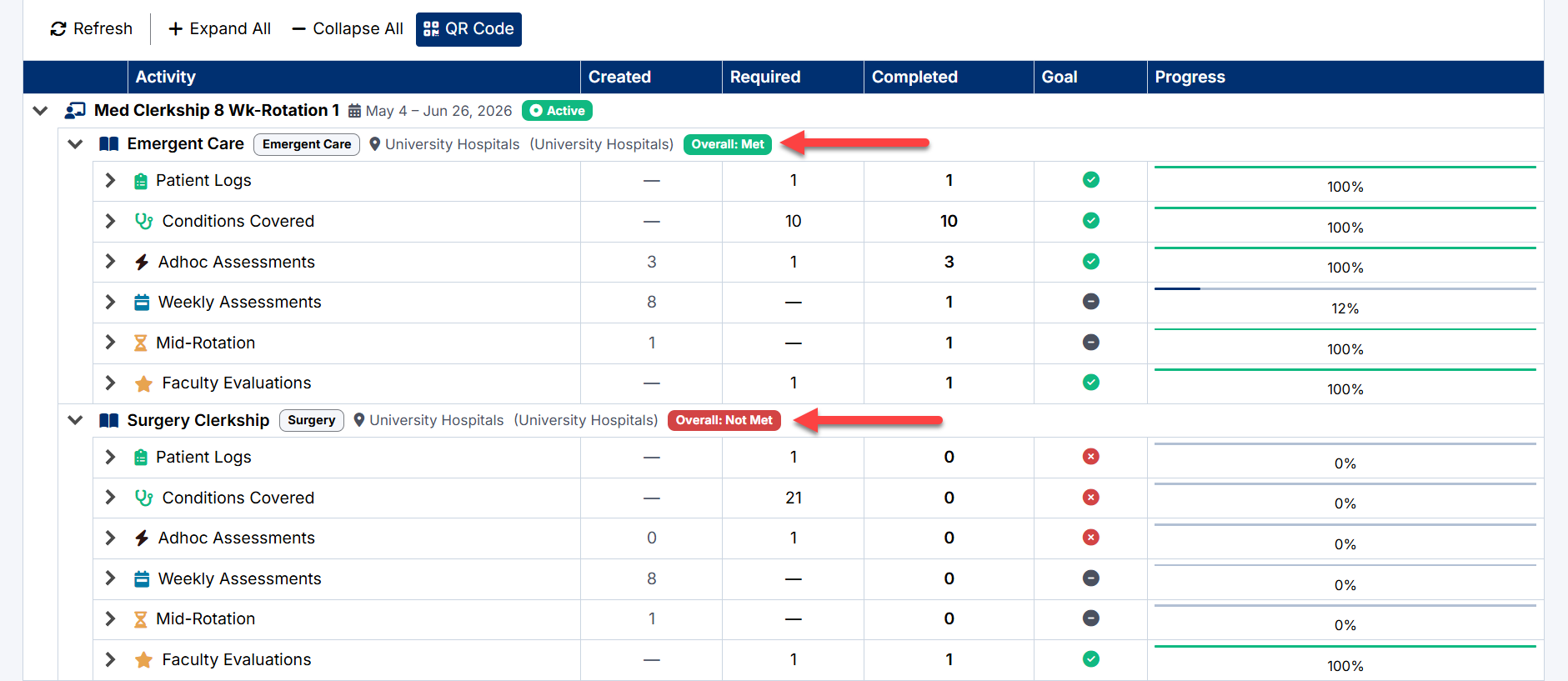Click the Progress column header
The image size is (1568, 681).
tap(1190, 77)
